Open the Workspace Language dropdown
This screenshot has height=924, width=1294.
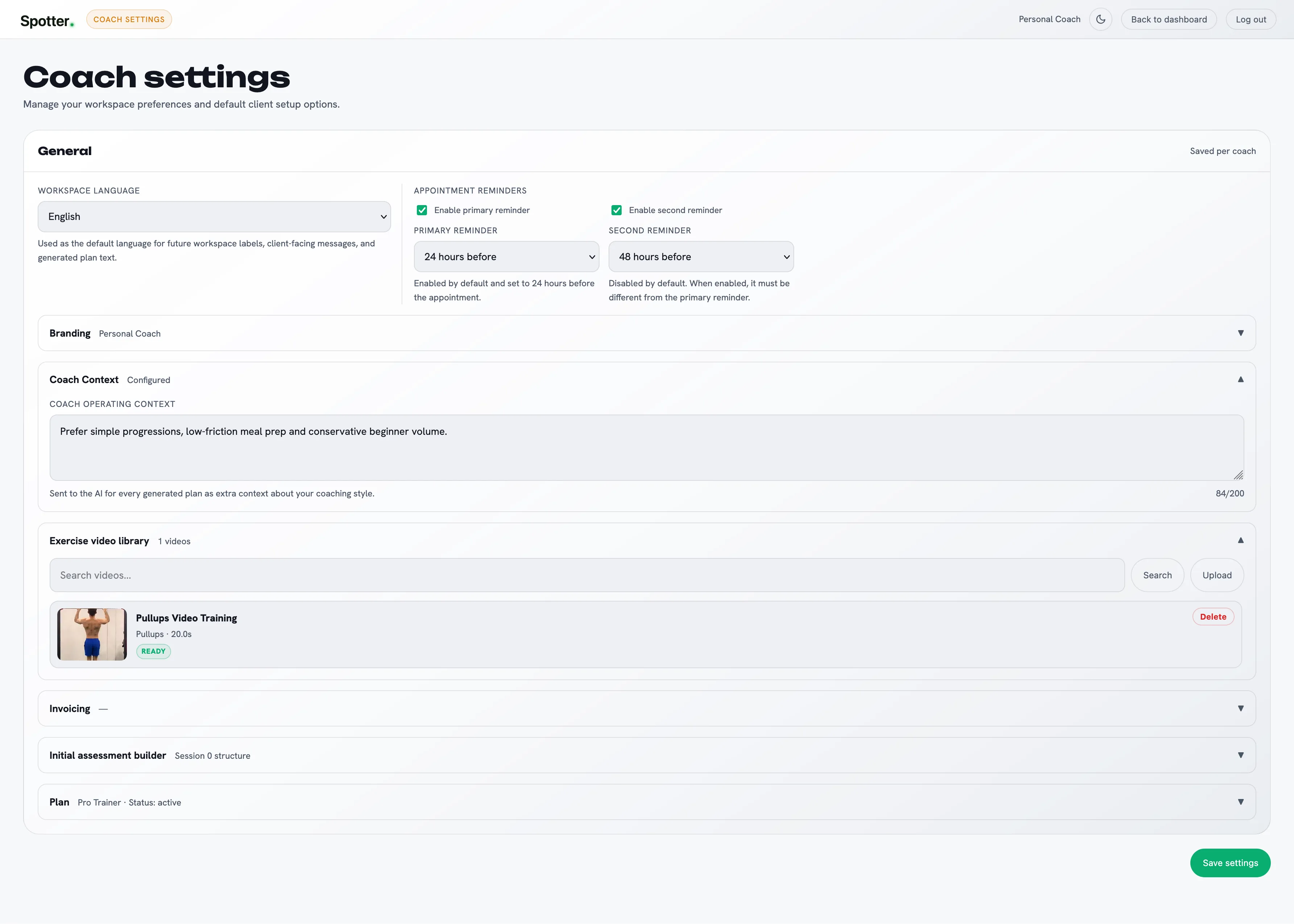coord(214,217)
